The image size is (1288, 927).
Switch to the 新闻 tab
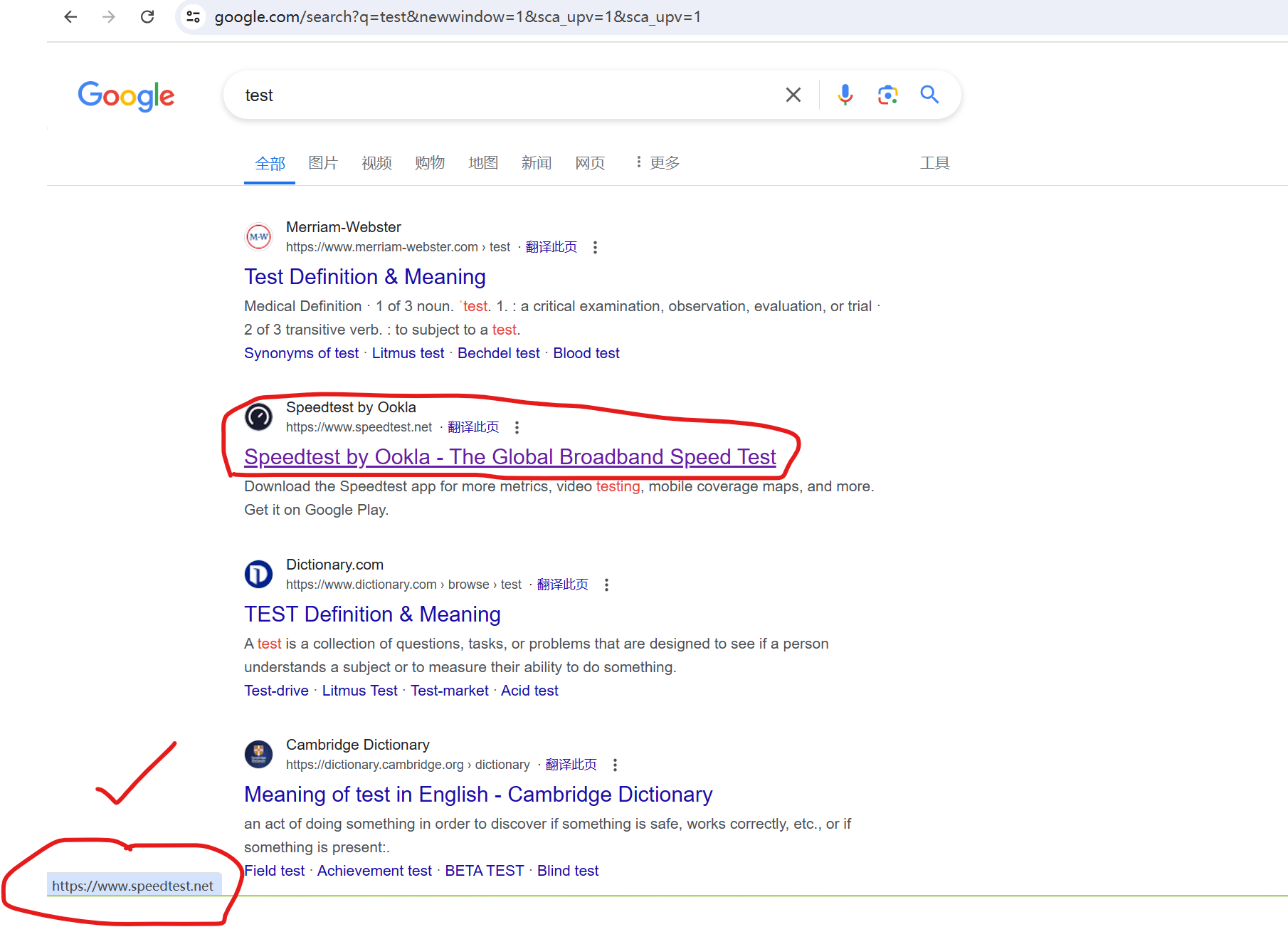[537, 163]
